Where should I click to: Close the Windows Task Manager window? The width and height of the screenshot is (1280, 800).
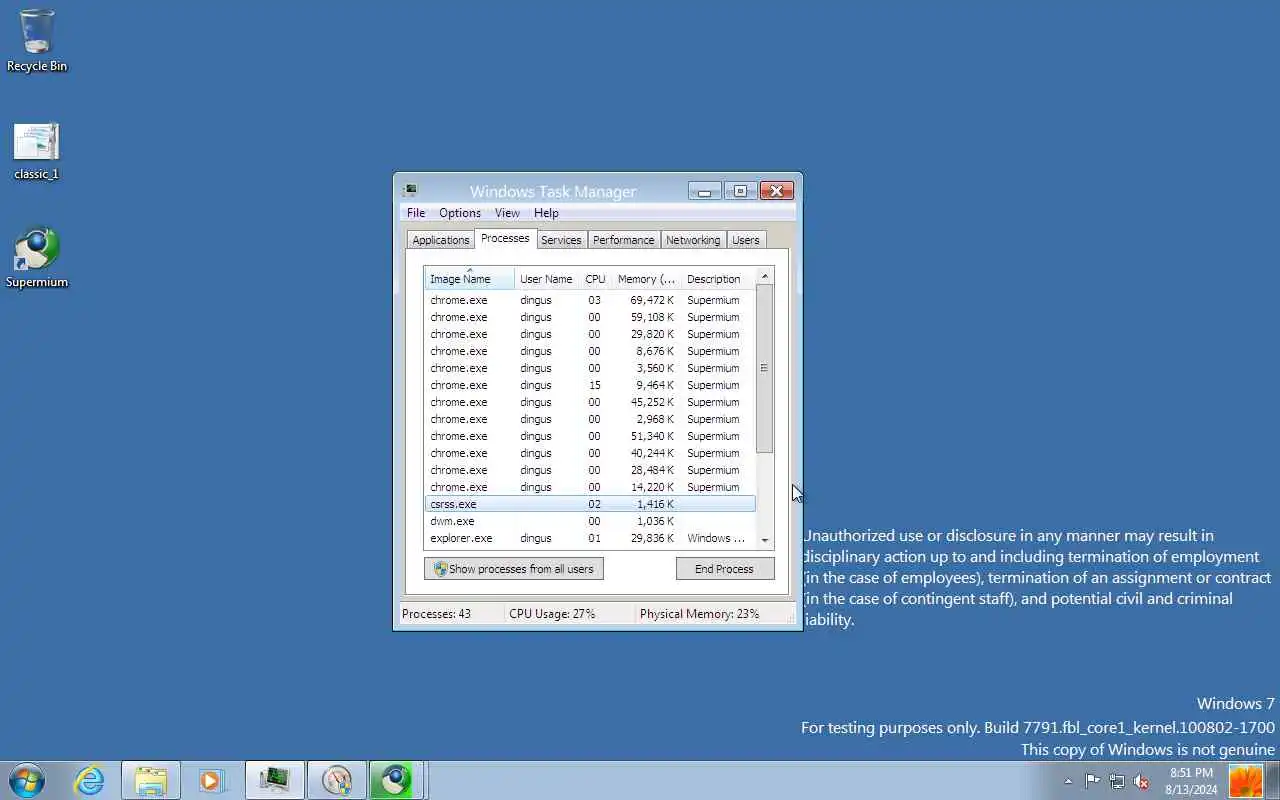[777, 191]
